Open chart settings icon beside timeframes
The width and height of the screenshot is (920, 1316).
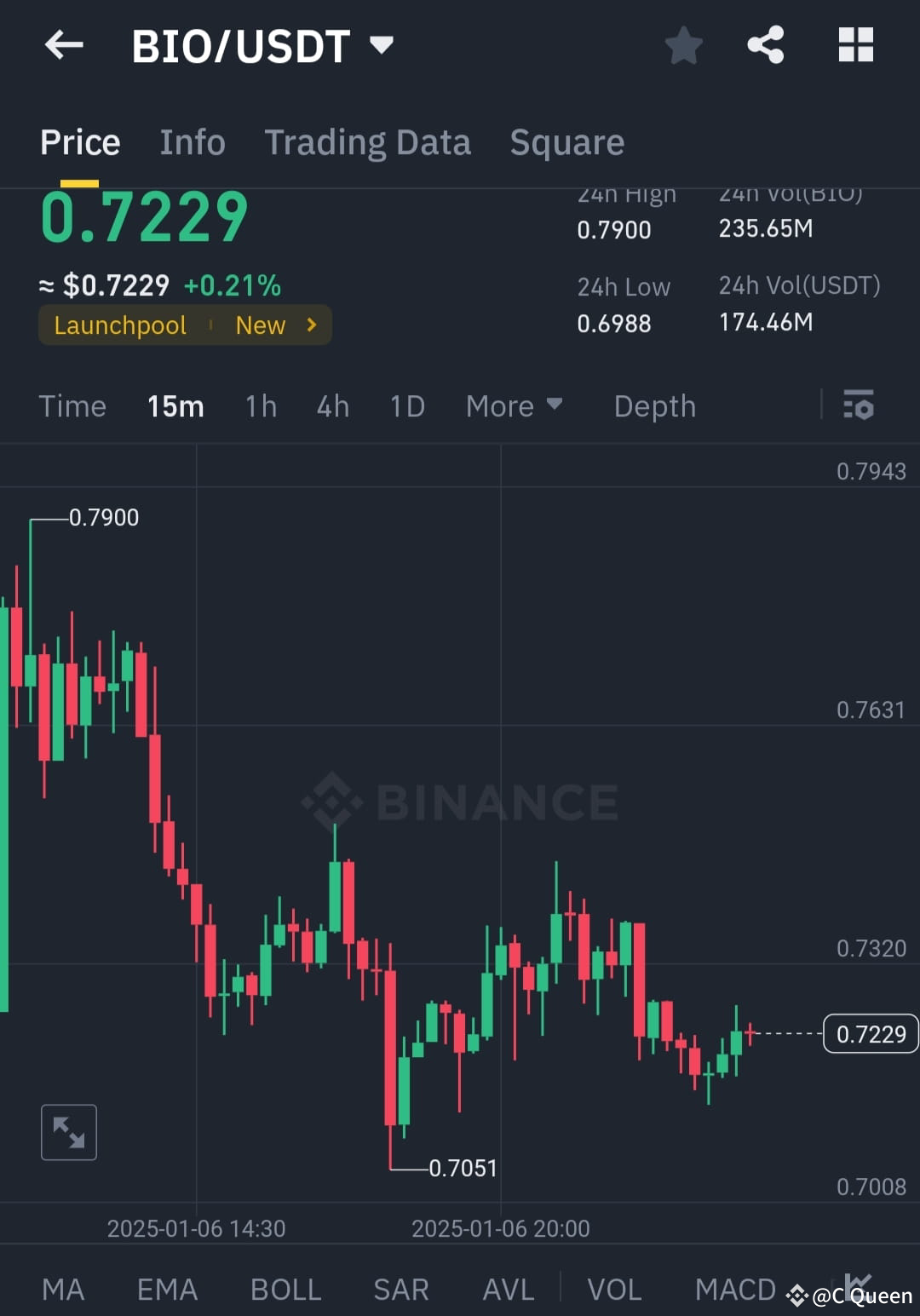click(859, 406)
